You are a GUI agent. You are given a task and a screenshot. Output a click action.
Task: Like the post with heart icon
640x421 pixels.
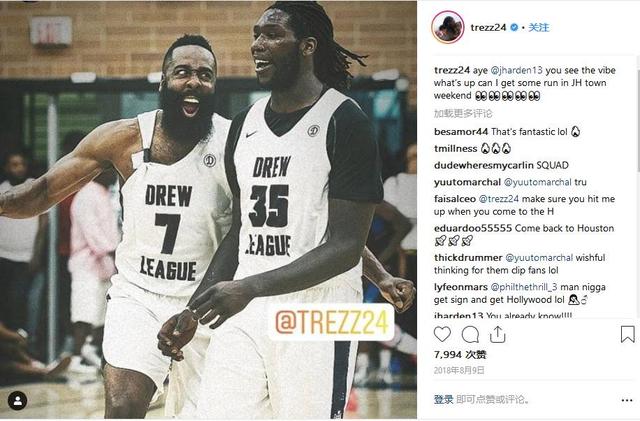click(x=442, y=334)
